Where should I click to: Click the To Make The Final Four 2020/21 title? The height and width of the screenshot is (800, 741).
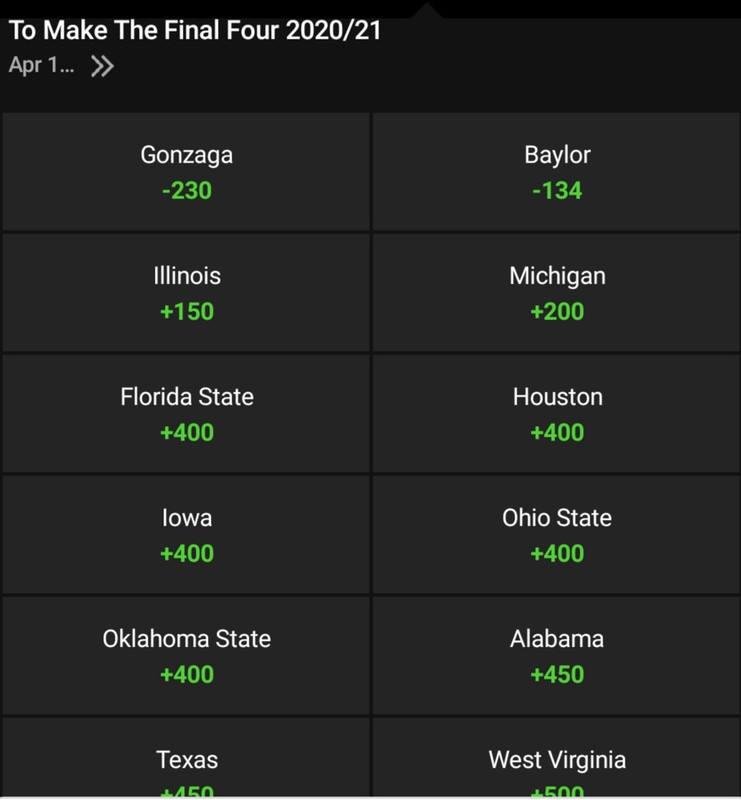click(195, 29)
